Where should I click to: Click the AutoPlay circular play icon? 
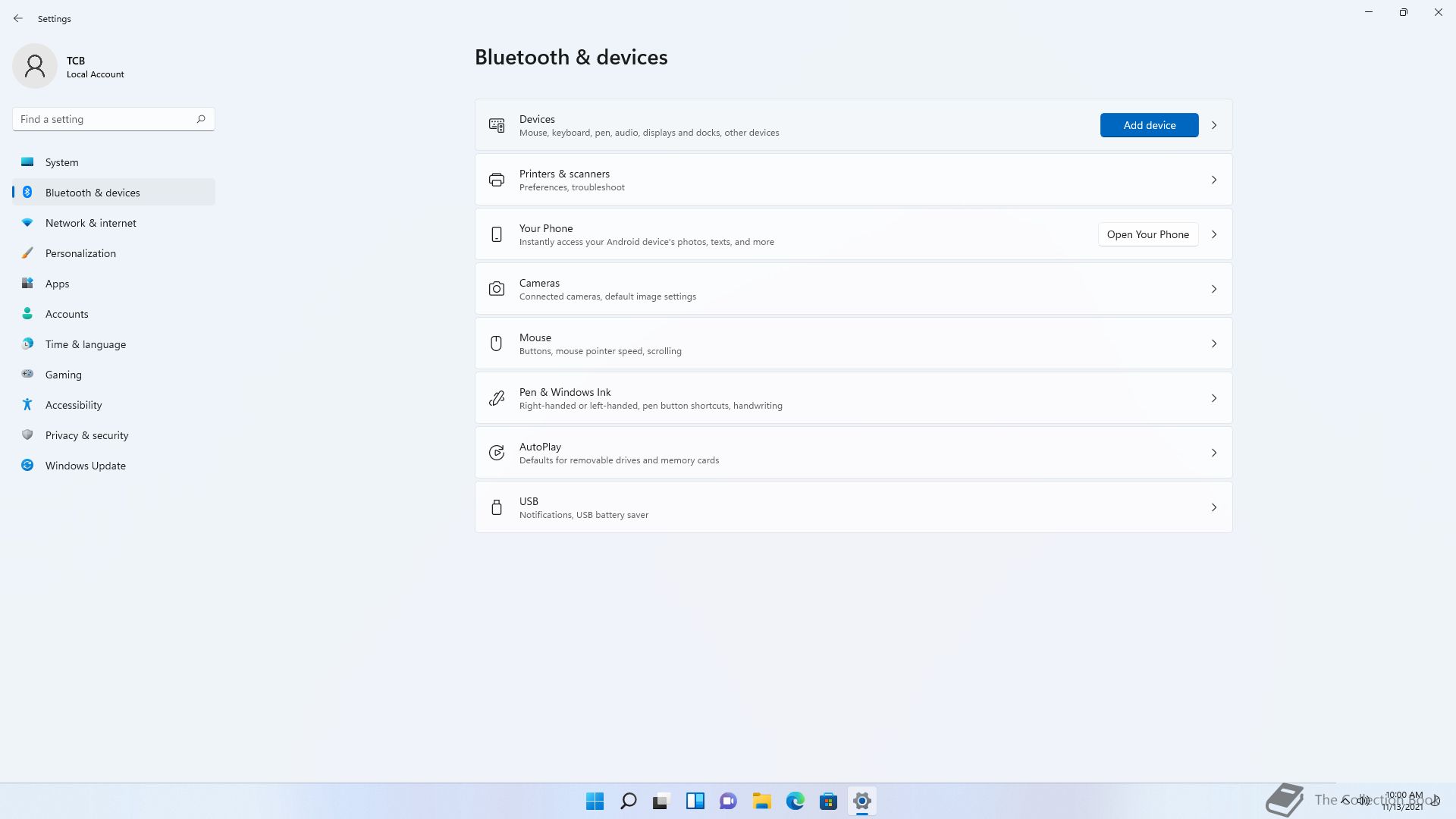click(x=497, y=453)
